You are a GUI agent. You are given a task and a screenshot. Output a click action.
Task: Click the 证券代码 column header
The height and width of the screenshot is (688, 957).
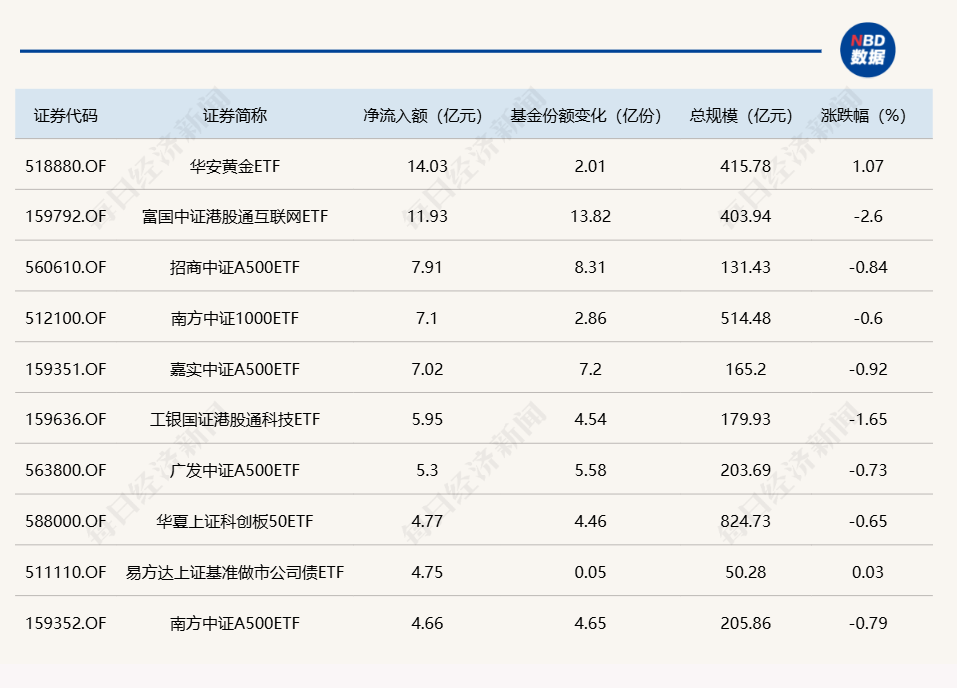point(66,115)
